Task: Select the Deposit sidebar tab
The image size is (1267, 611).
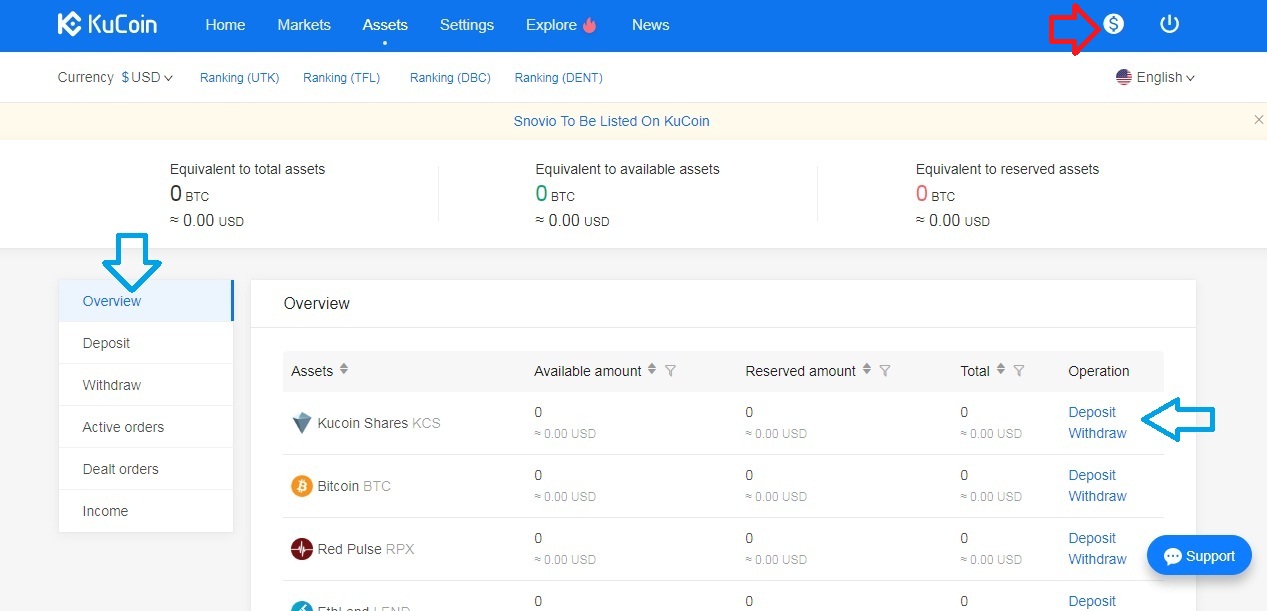Action: click(x=107, y=343)
